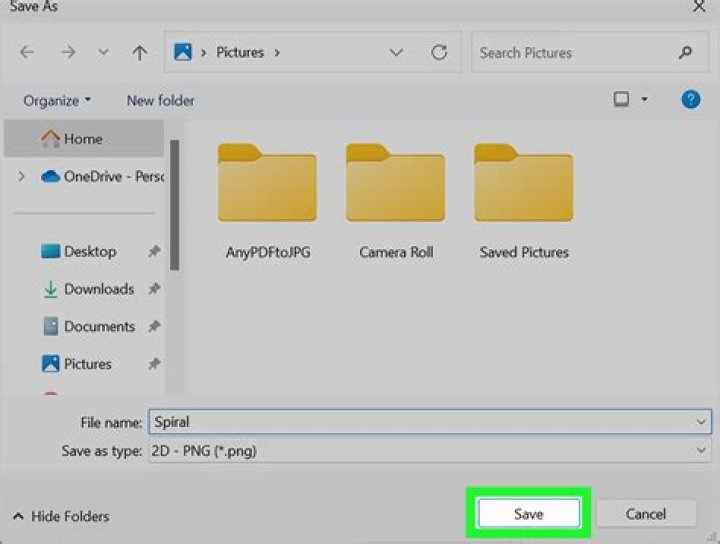Open Downloads in navigation pane

point(88,289)
